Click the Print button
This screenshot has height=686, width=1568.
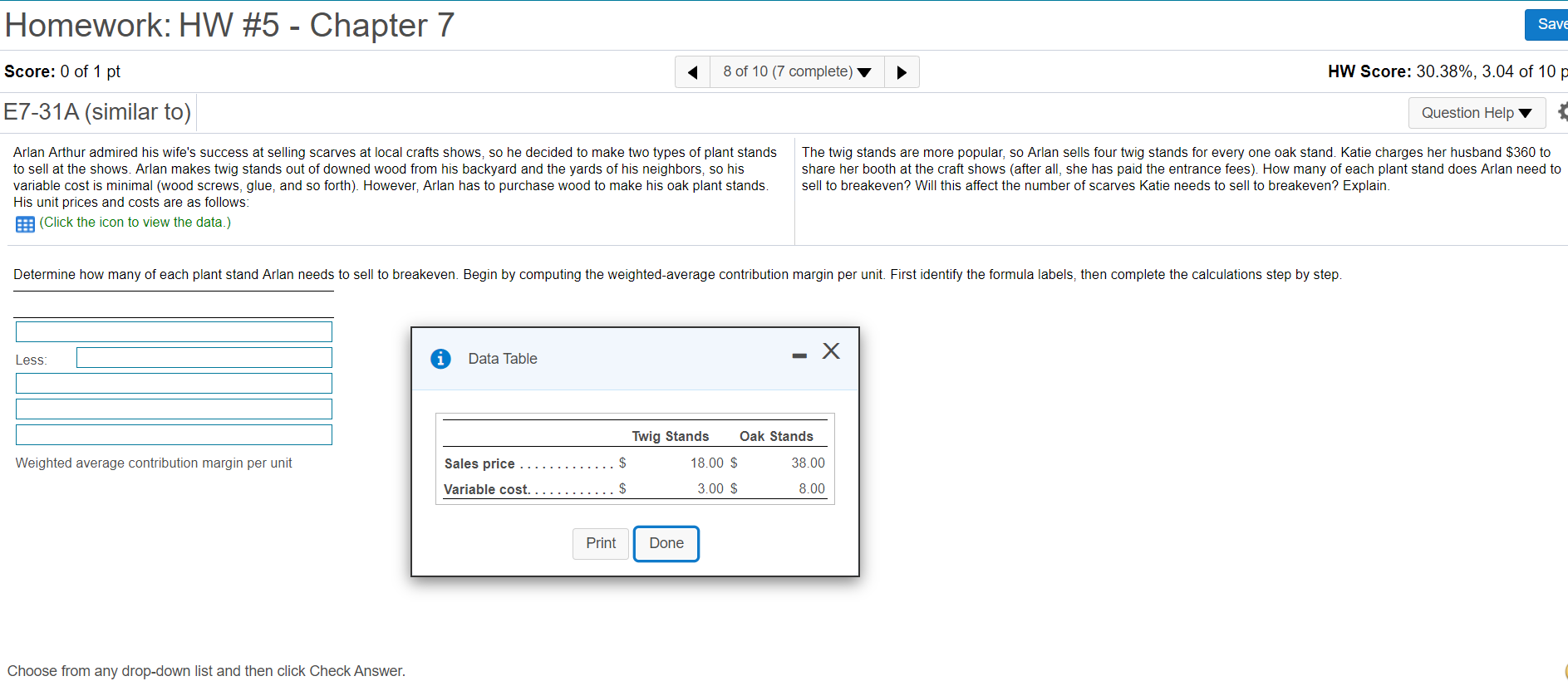point(601,543)
